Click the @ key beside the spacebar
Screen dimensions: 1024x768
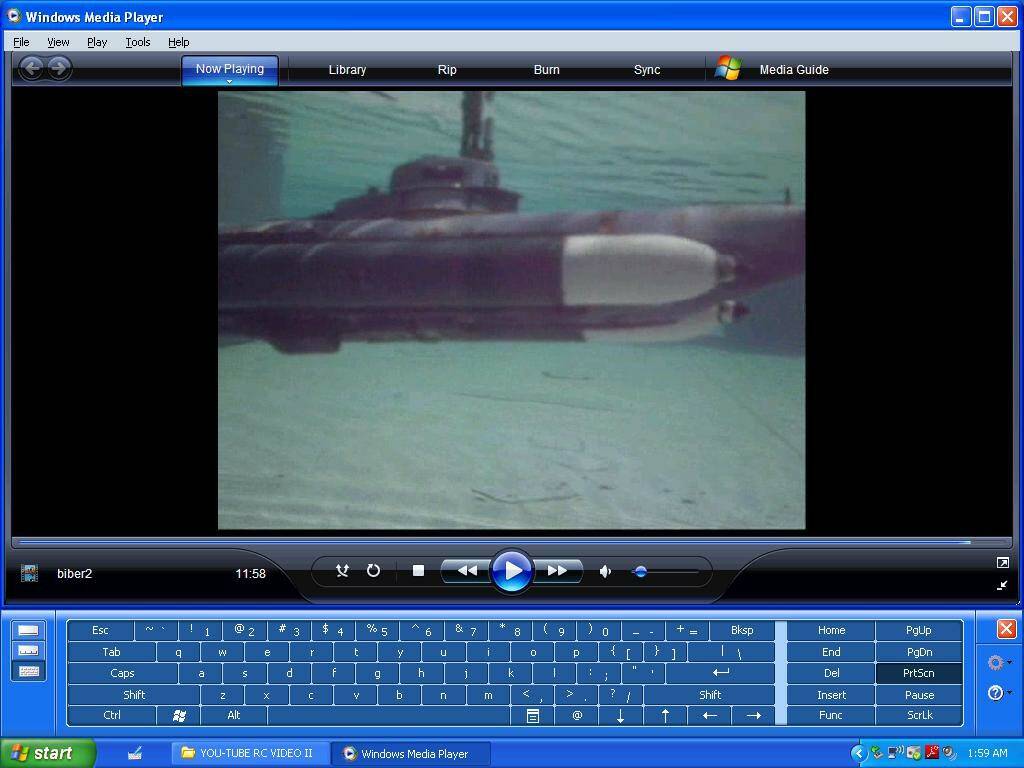coord(577,716)
